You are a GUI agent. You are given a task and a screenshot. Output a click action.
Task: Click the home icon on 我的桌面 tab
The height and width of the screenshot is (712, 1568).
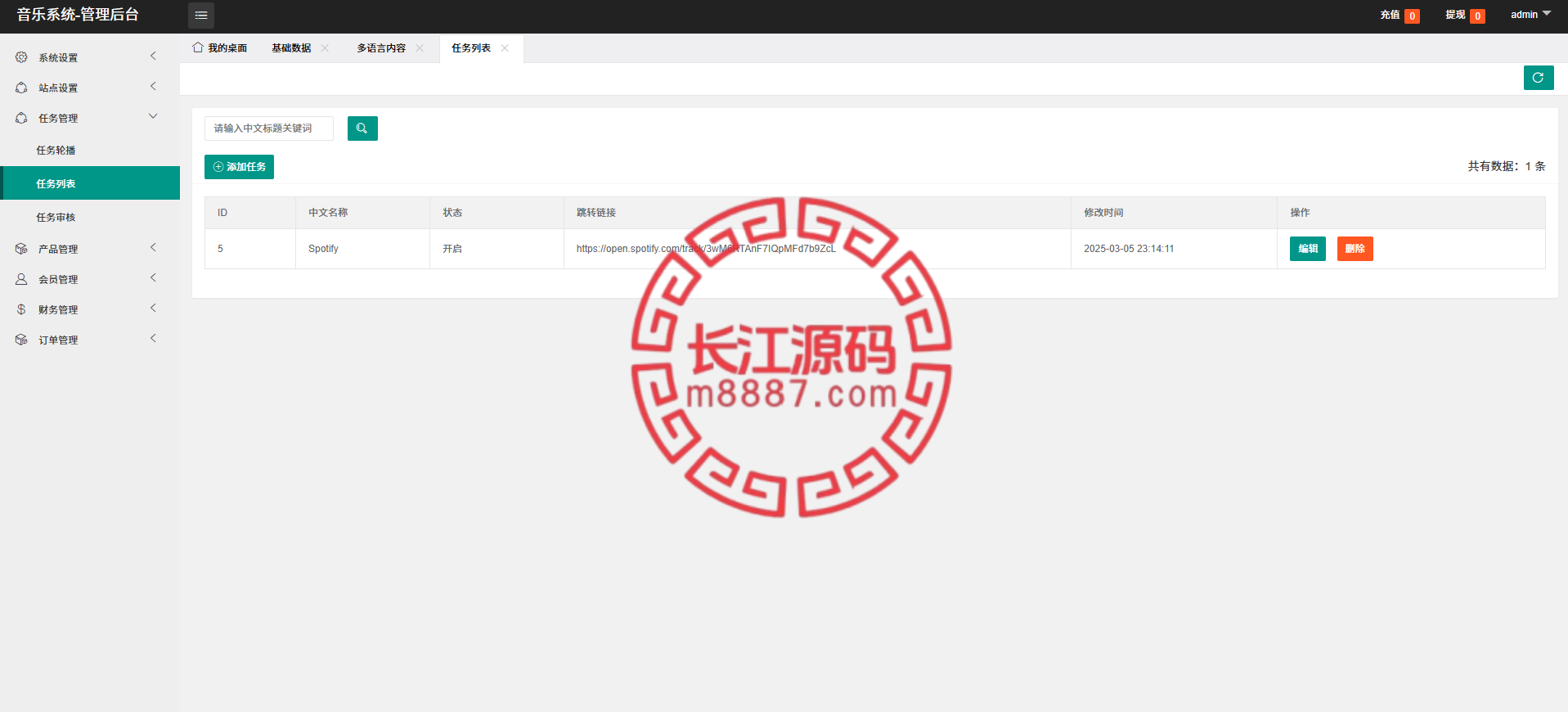(198, 47)
